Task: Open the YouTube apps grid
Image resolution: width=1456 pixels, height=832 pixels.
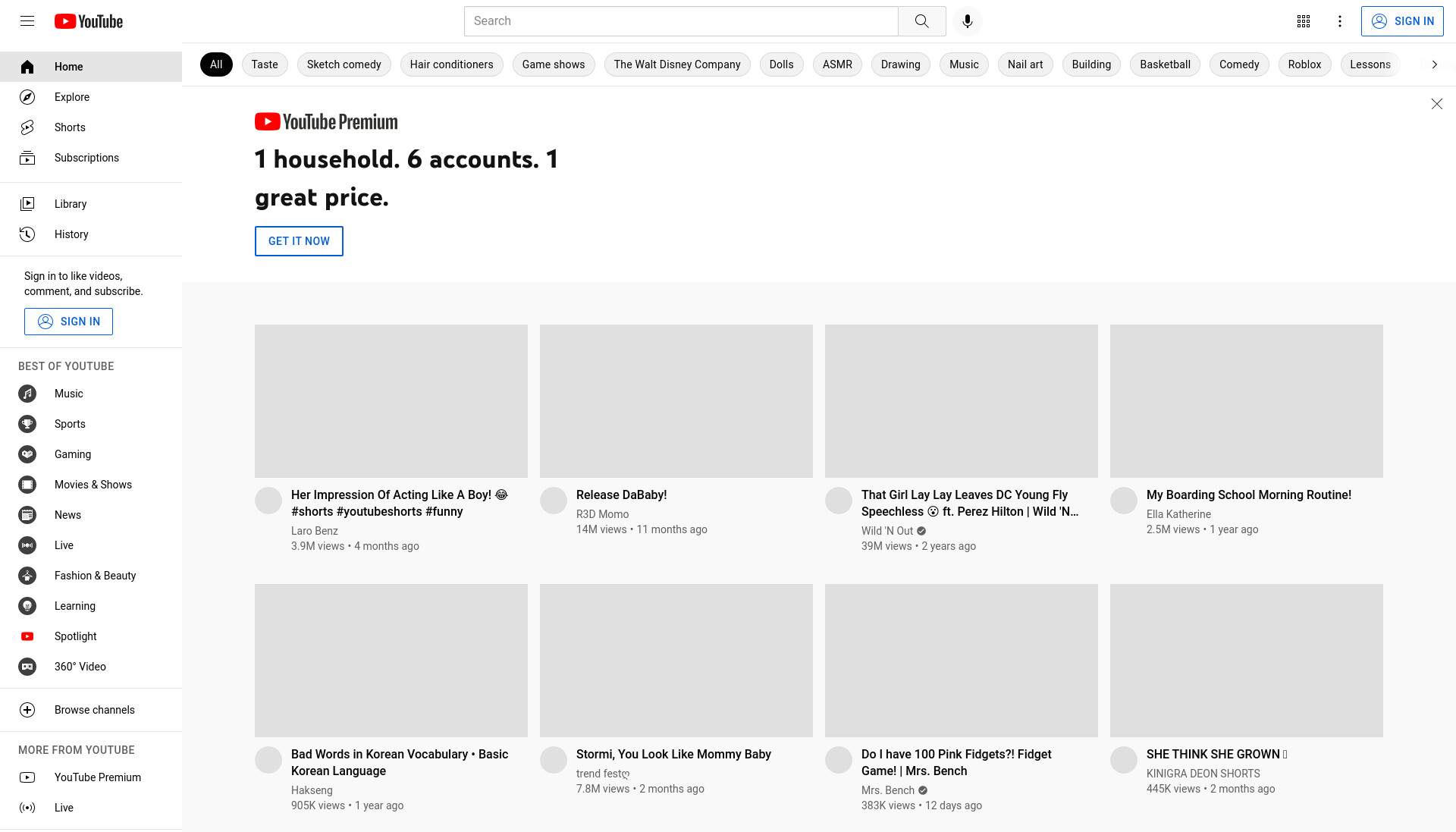Action: click(x=1303, y=21)
